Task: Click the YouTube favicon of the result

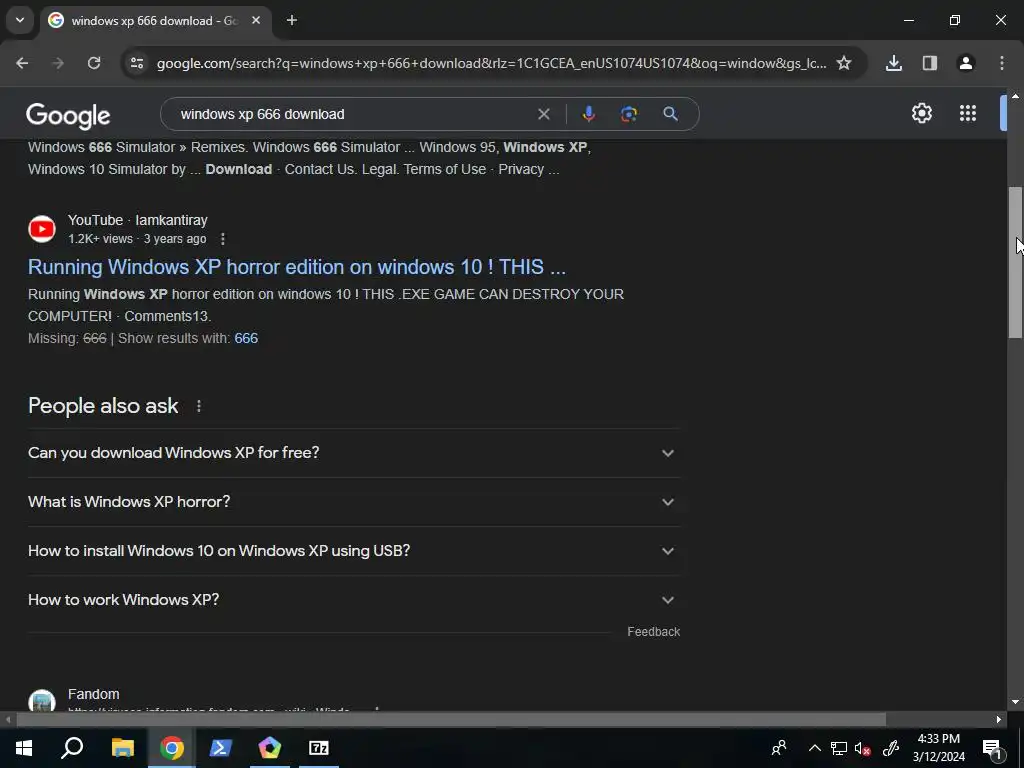Action: pyautogui.click(x=42, y=229)
